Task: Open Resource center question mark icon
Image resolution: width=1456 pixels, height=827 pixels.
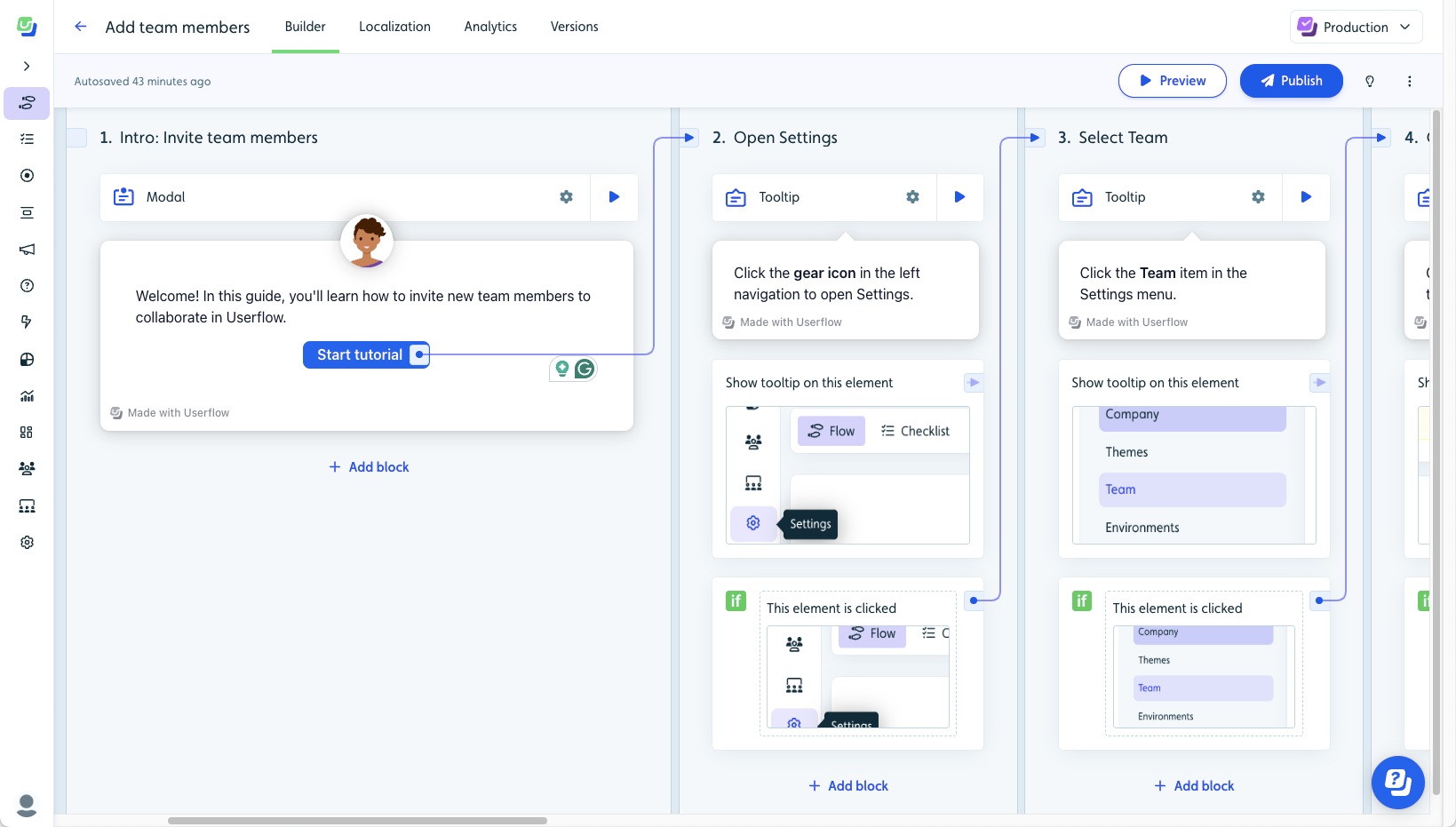Action: [27, 285]
